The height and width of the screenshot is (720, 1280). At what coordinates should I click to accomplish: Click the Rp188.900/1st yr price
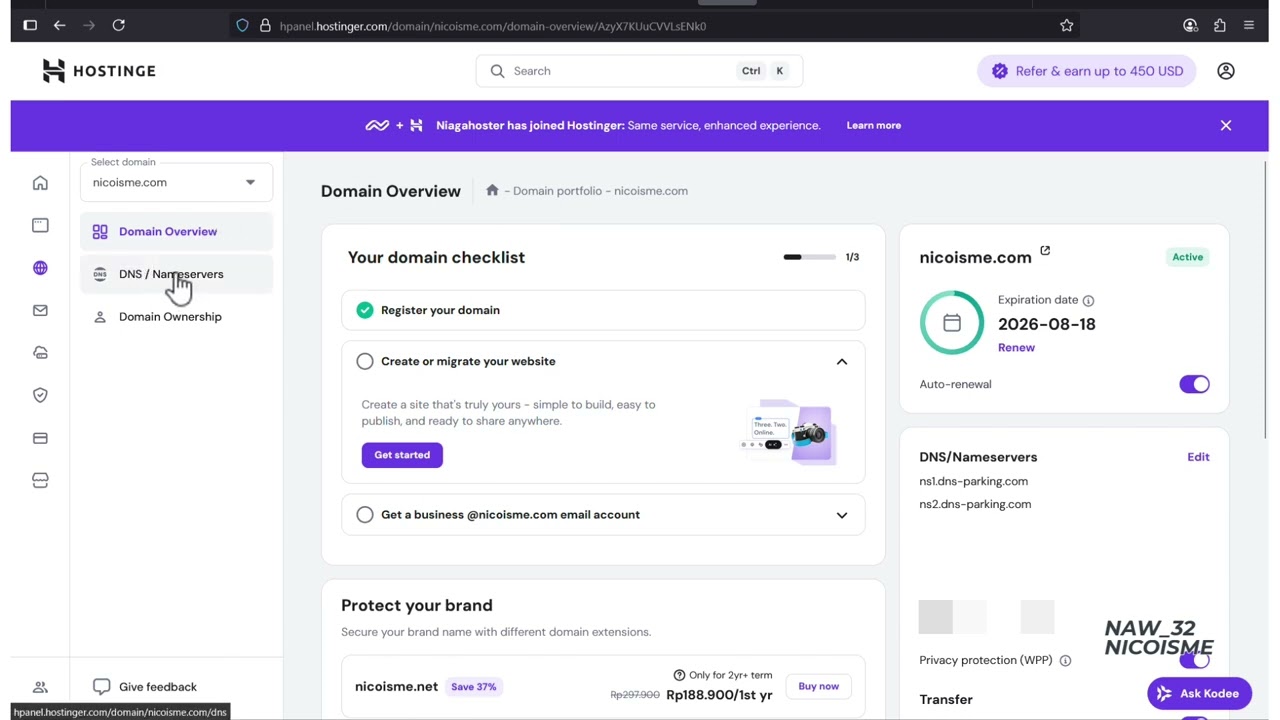click(719, 695)
